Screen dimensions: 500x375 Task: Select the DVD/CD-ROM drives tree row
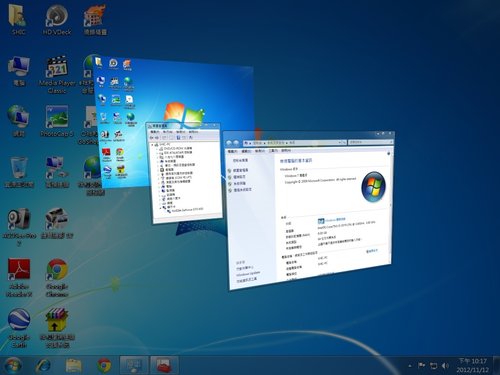(x=176, y=149)
